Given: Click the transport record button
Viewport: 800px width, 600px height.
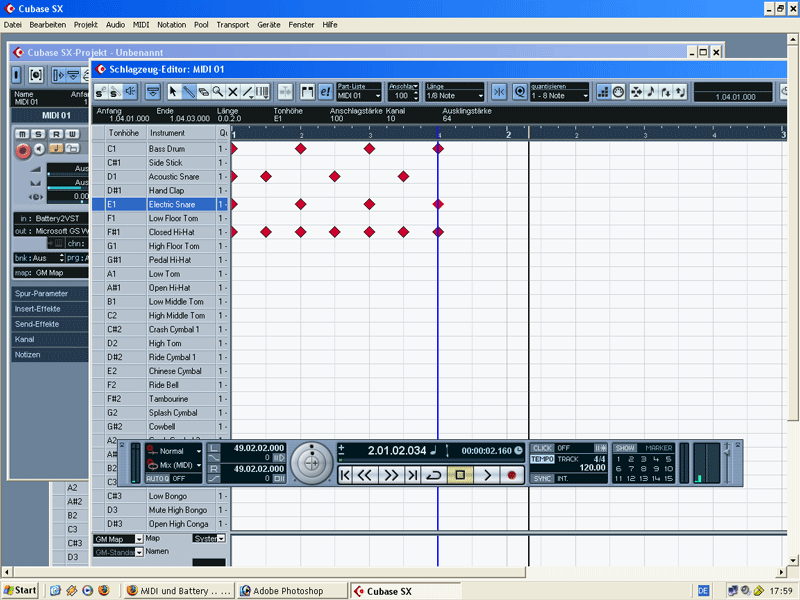Looking at the screenshot, I should (512, 475).
